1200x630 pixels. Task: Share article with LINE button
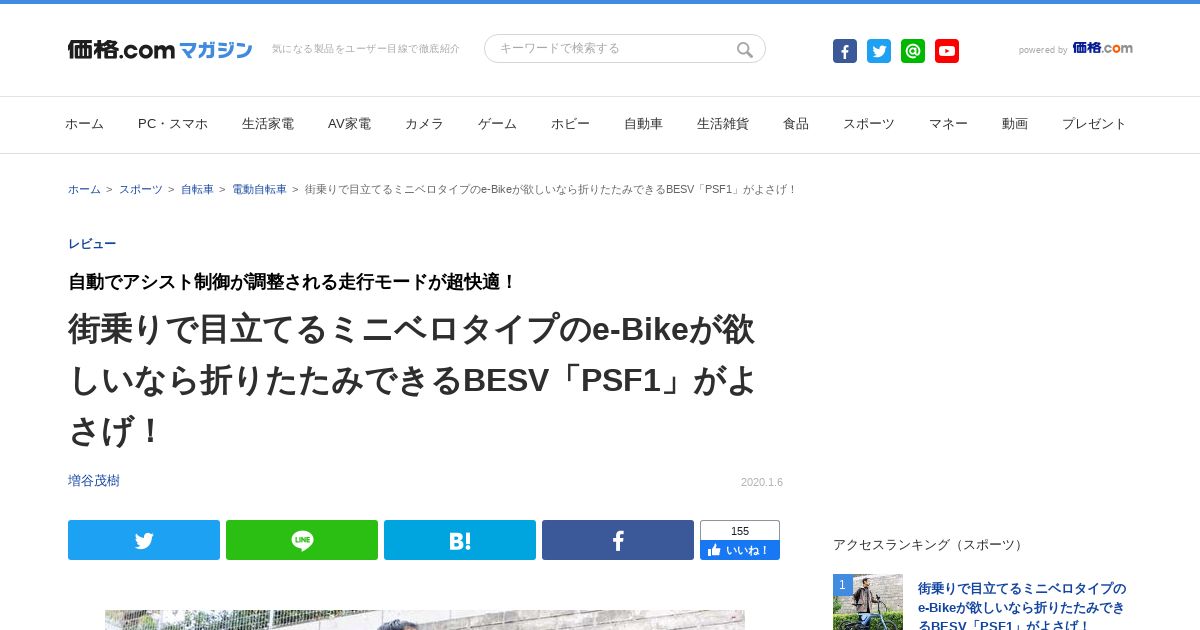302,540
